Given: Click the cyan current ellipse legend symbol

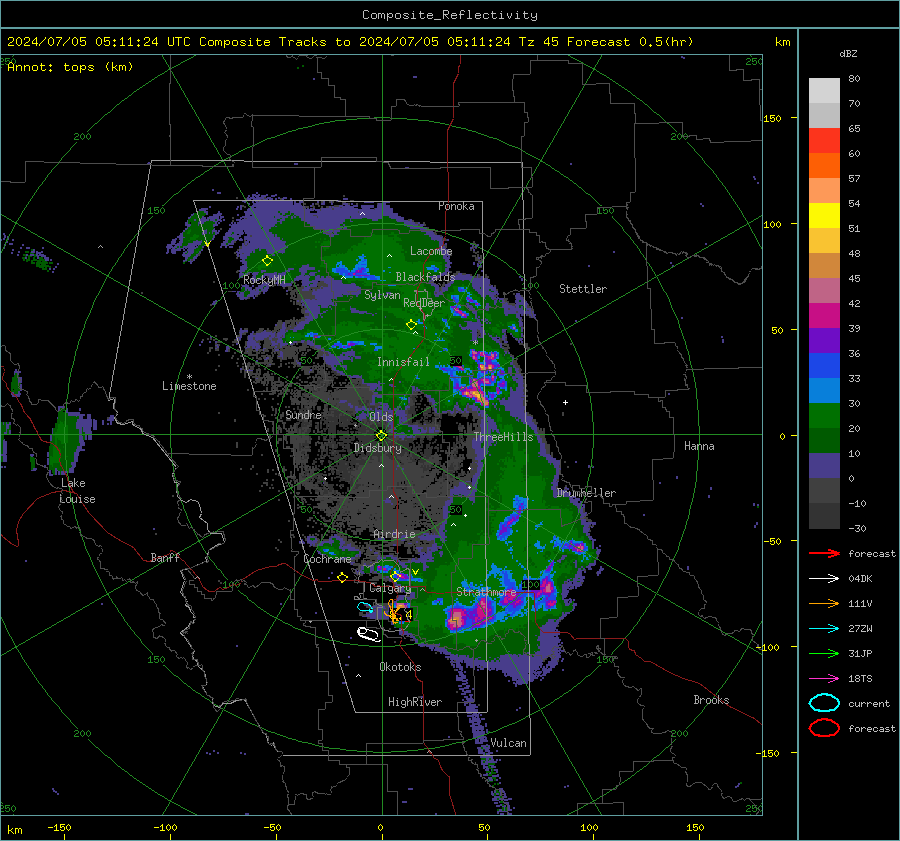Looking at the screenshot, I should point(824,703).
